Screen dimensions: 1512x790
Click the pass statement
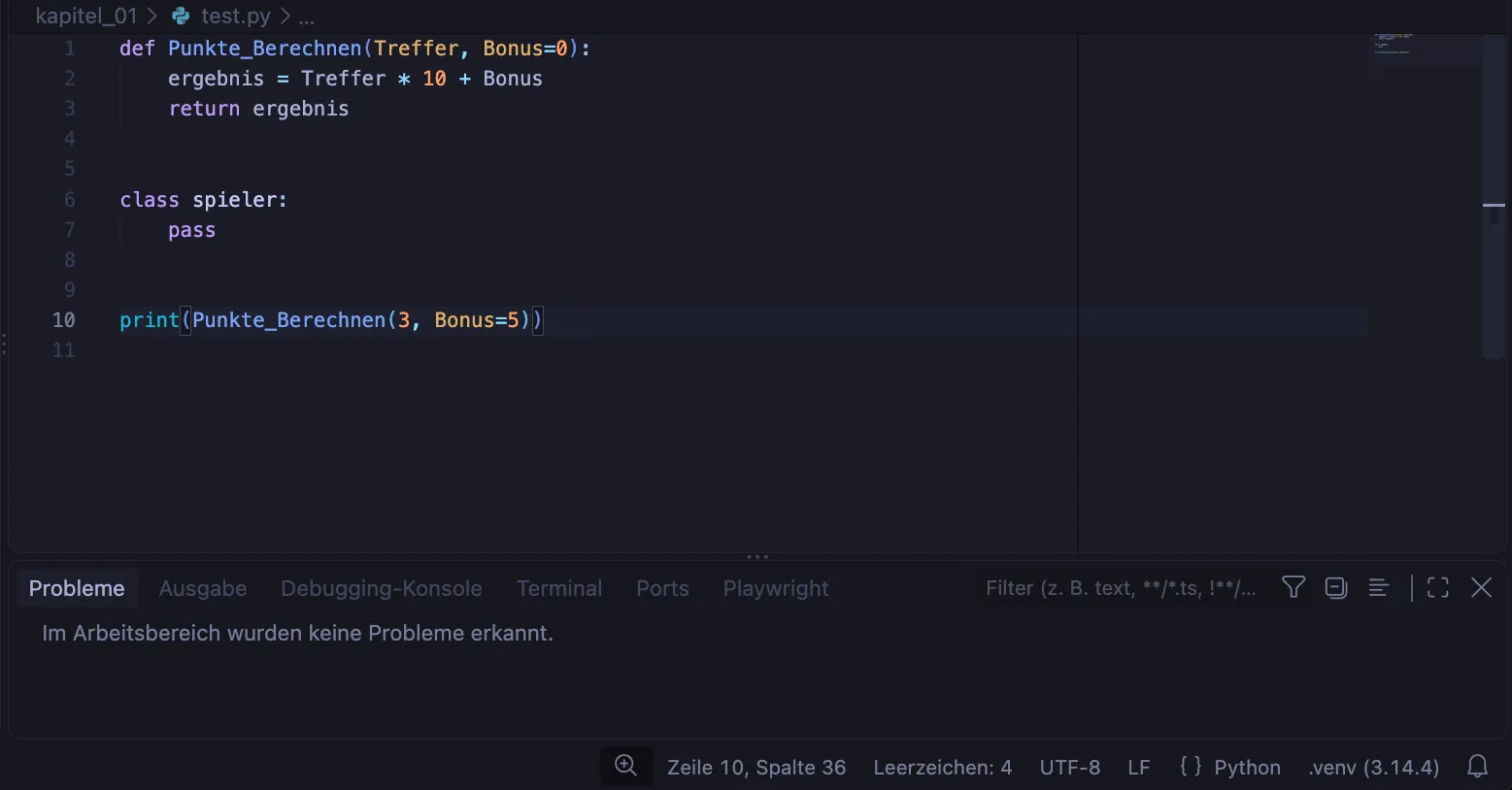tap(192, 230)
